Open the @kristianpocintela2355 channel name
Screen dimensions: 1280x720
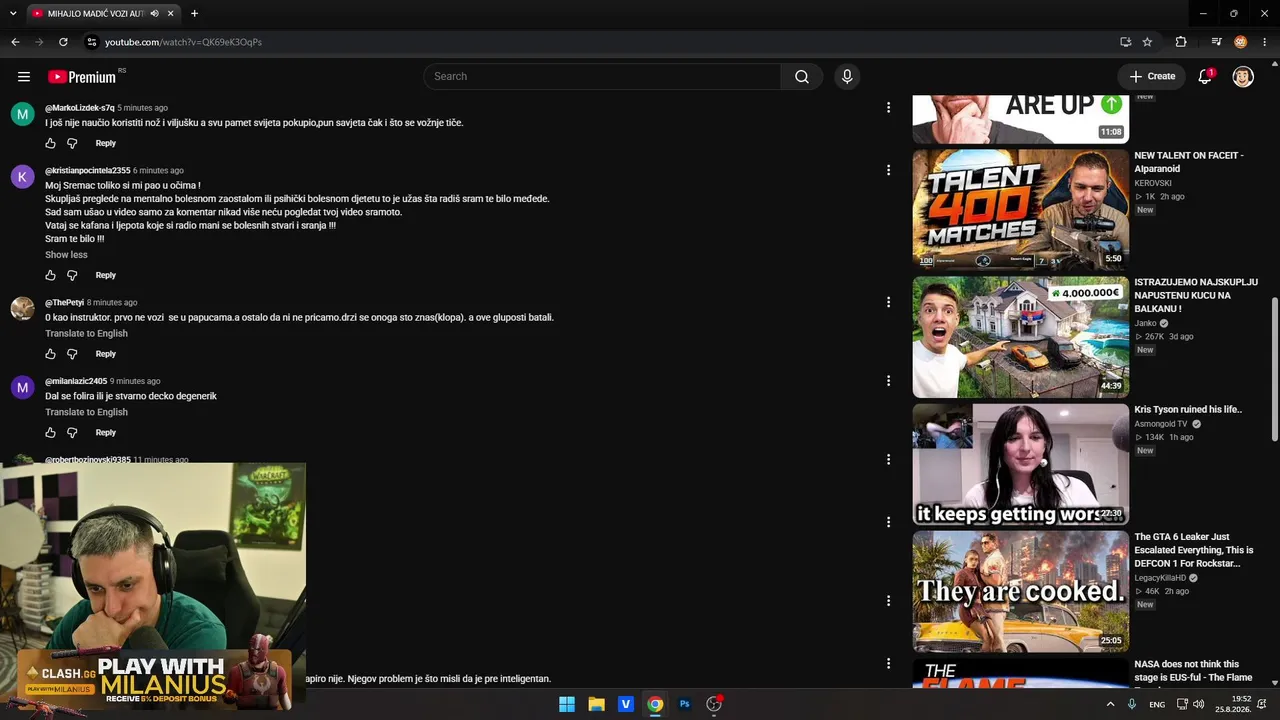pyautogui.click(x=88, y=171)
